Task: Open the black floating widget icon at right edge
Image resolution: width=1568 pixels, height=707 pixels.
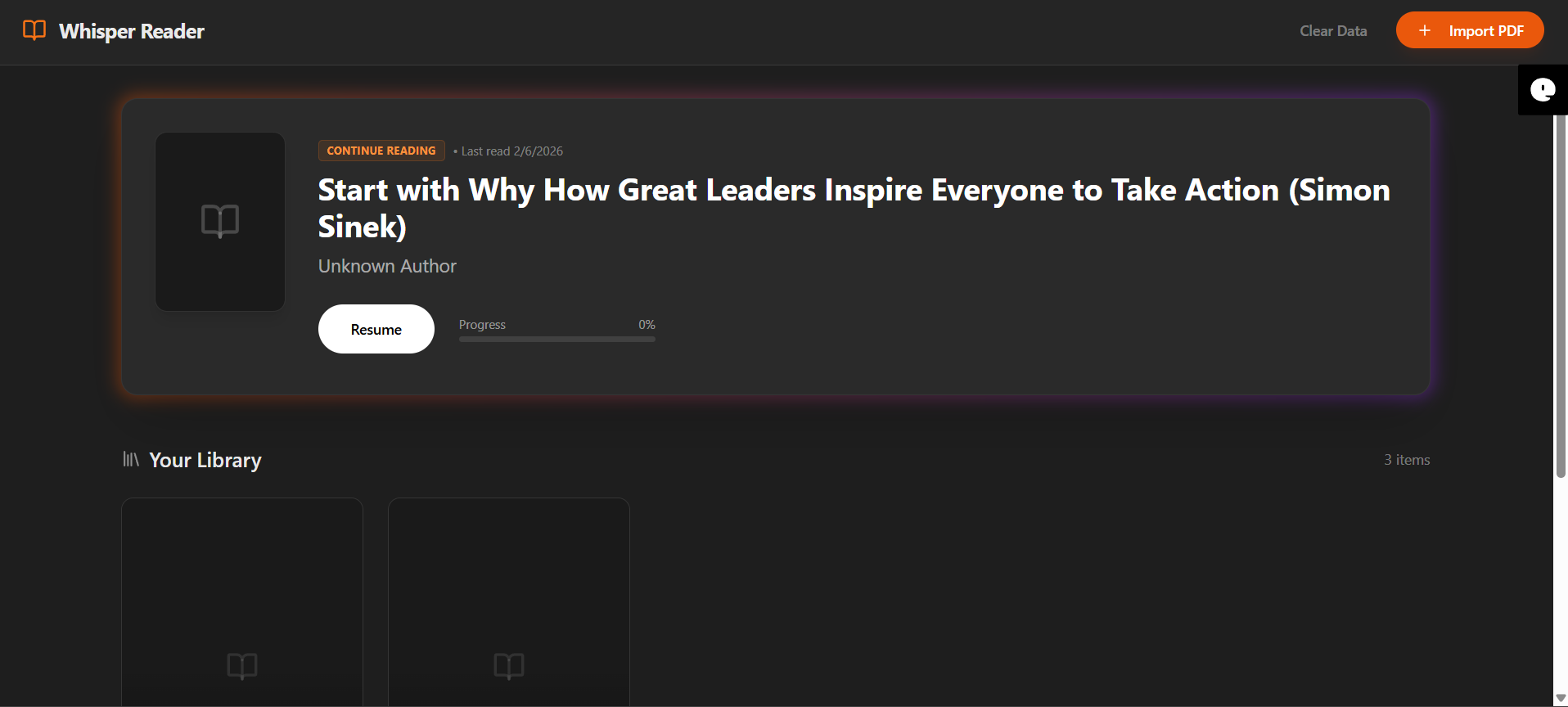Action: 1543,89
